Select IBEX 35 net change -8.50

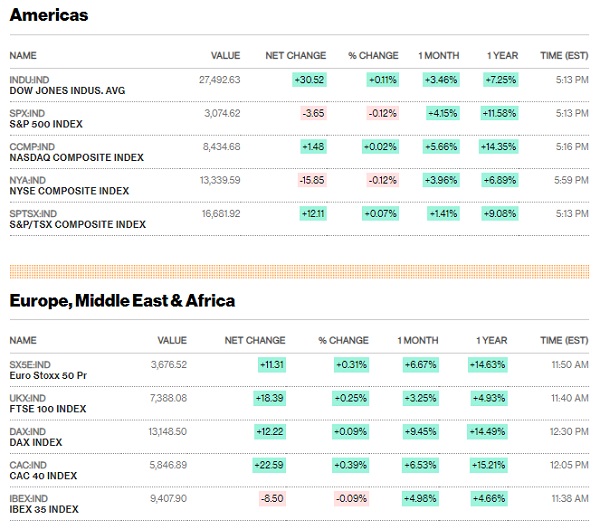[x=272, y=498]
